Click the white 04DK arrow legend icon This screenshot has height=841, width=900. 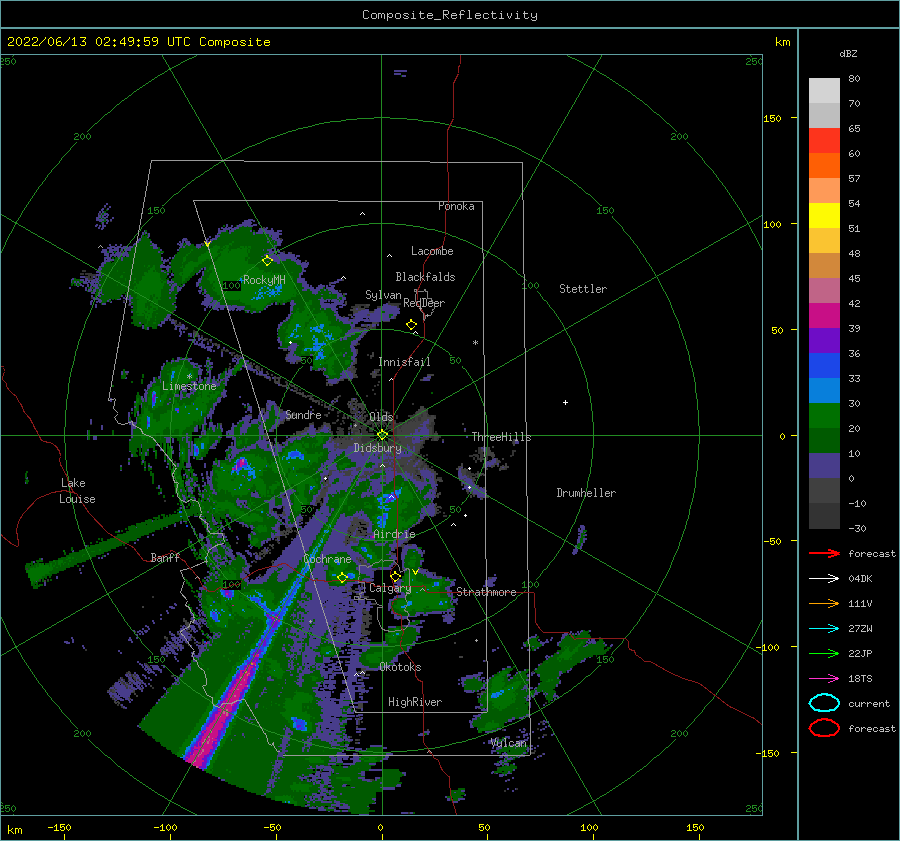pos(824,579)
